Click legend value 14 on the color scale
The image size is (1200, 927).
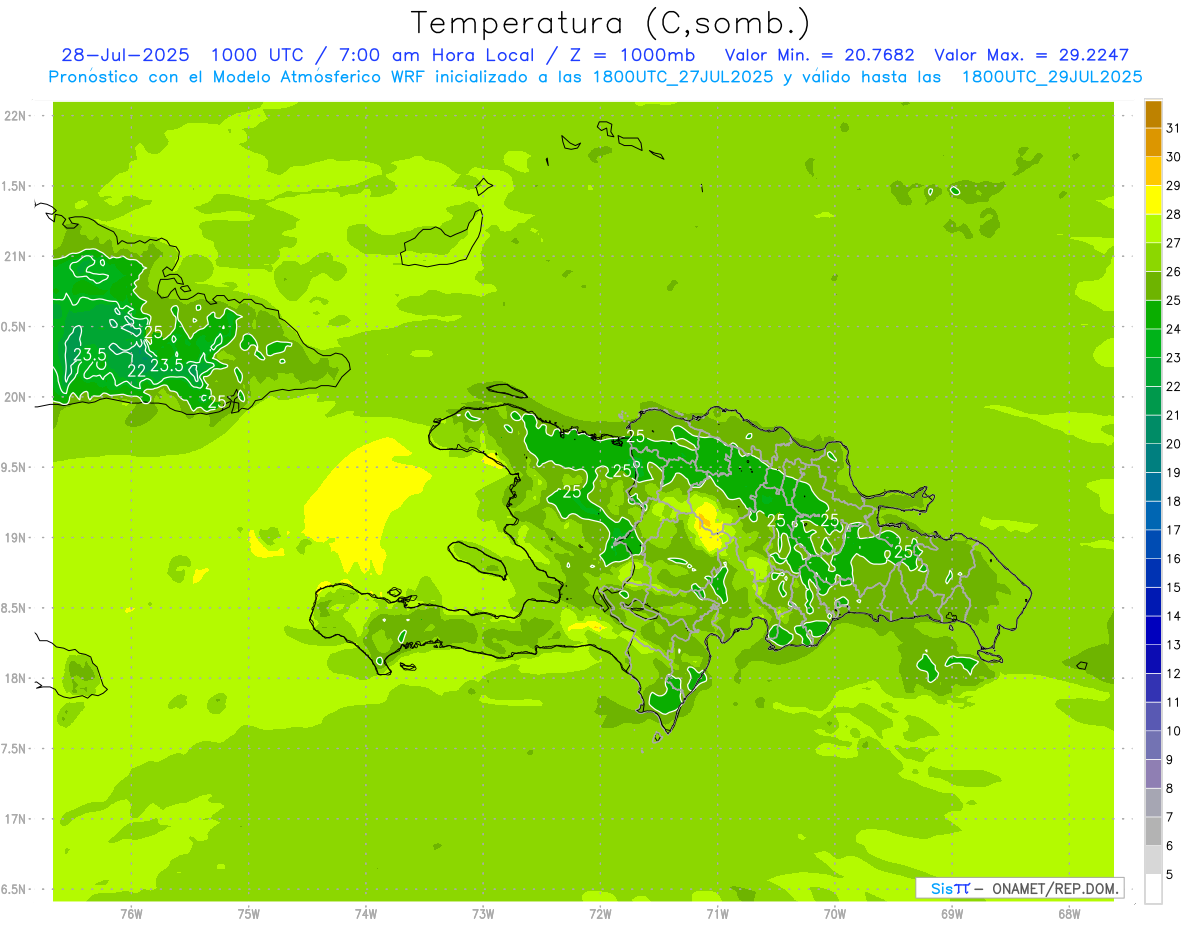(1173, 616)
